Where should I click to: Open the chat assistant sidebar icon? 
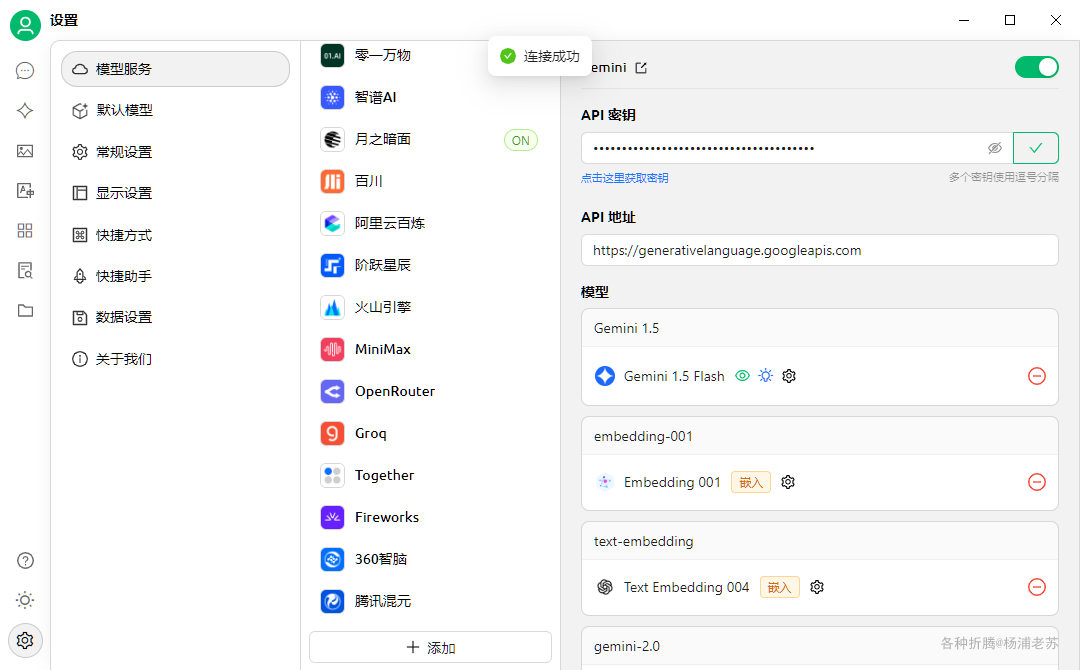25,70
